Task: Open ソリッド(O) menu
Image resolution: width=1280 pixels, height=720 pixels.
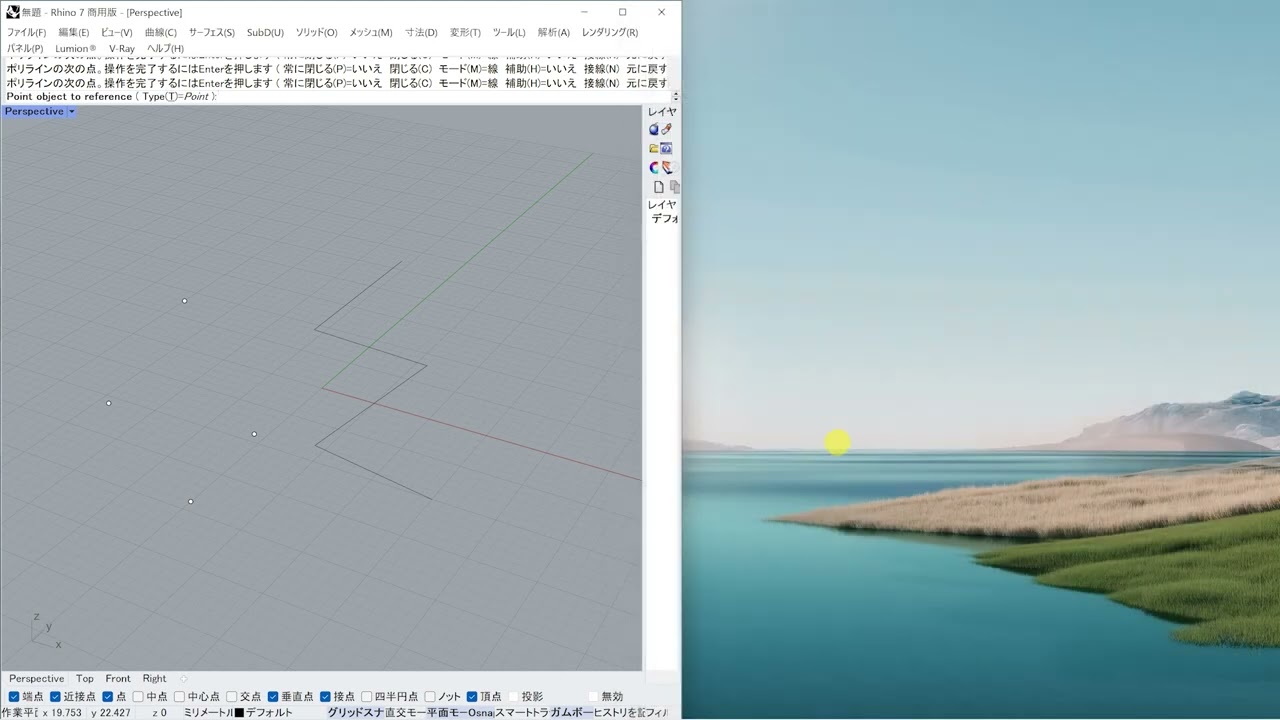Action: (x=316, y=32)
